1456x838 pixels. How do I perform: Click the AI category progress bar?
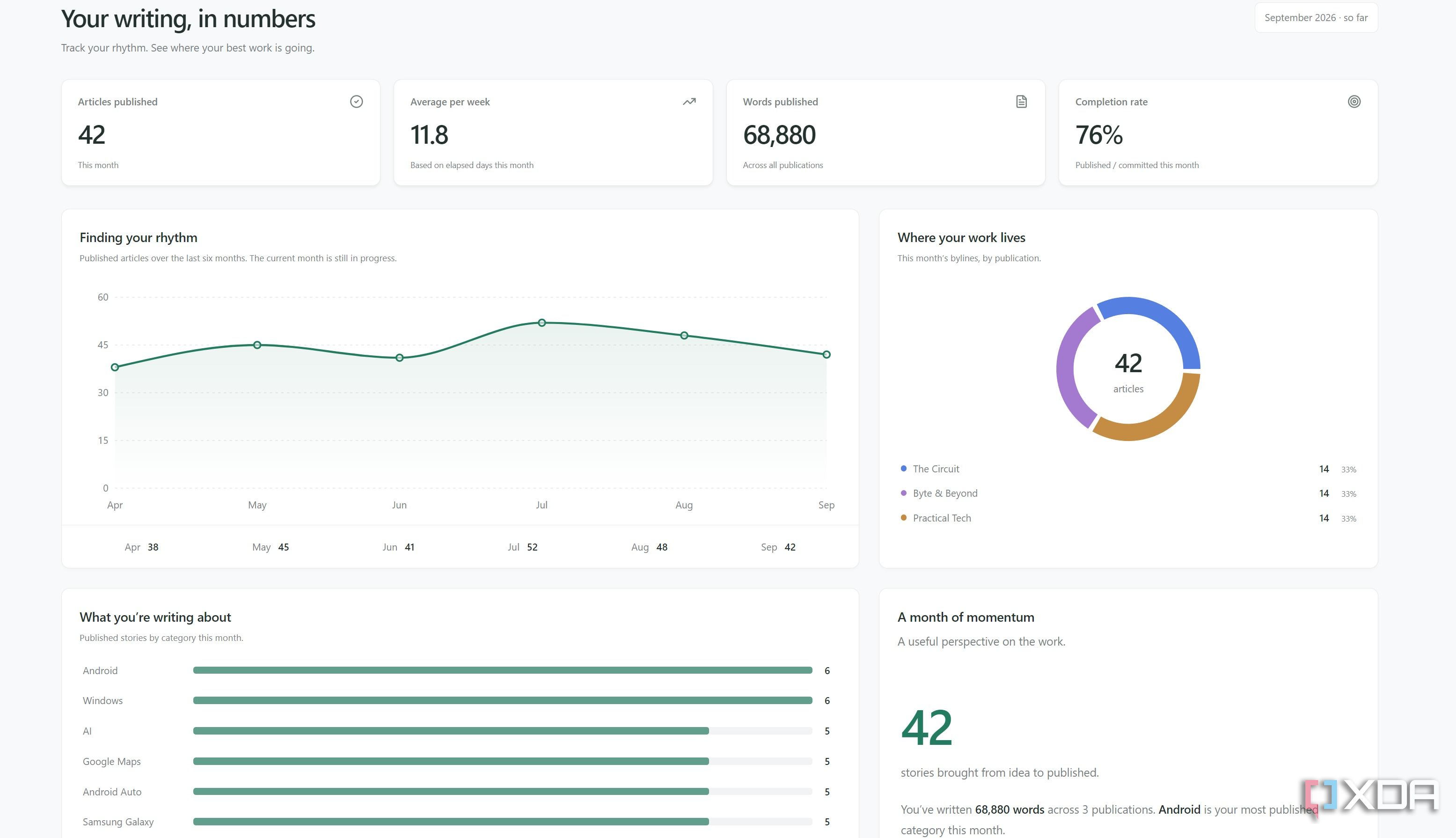click(502, 731)
